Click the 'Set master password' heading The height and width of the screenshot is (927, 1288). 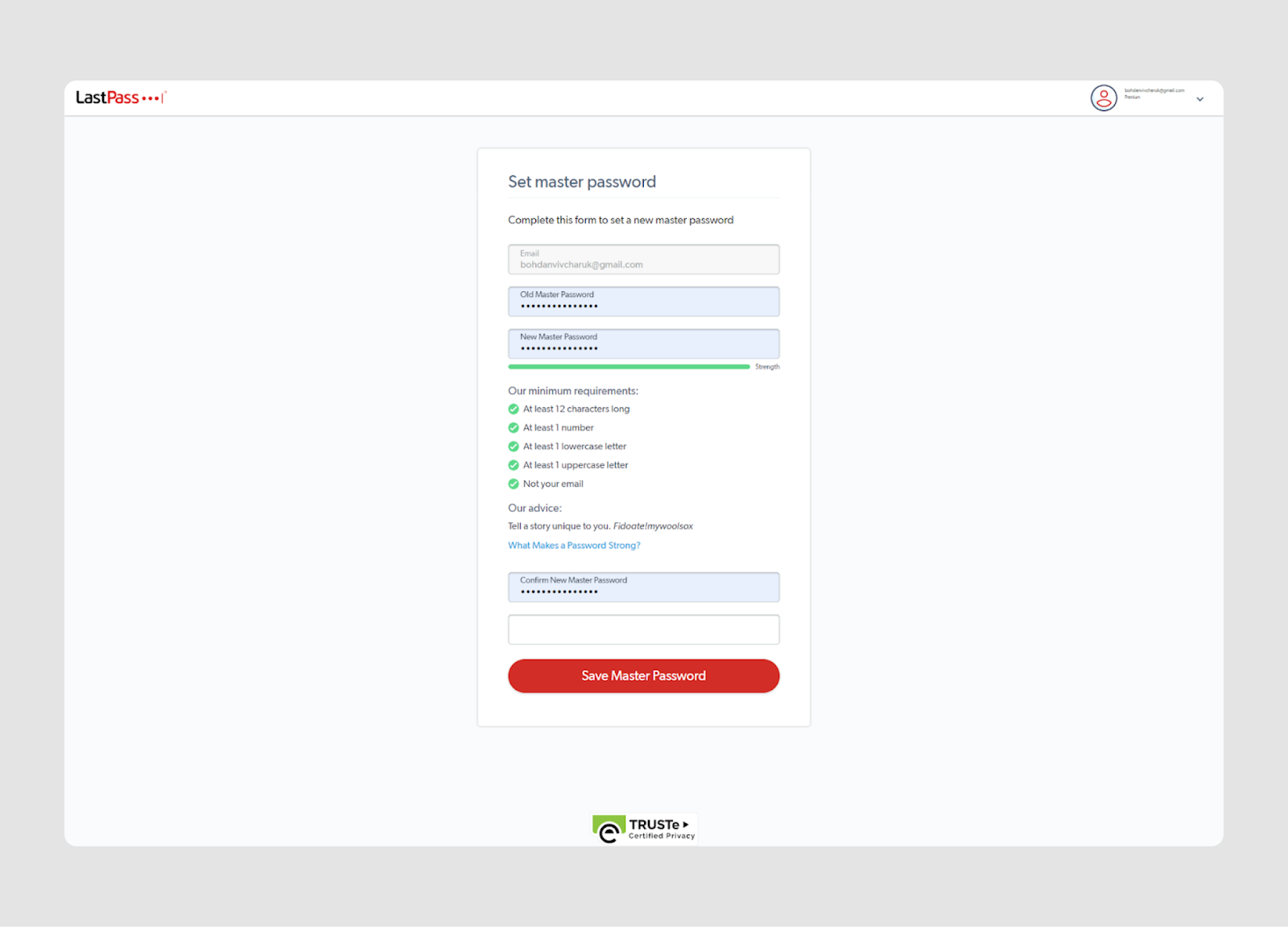pos(582,182)
